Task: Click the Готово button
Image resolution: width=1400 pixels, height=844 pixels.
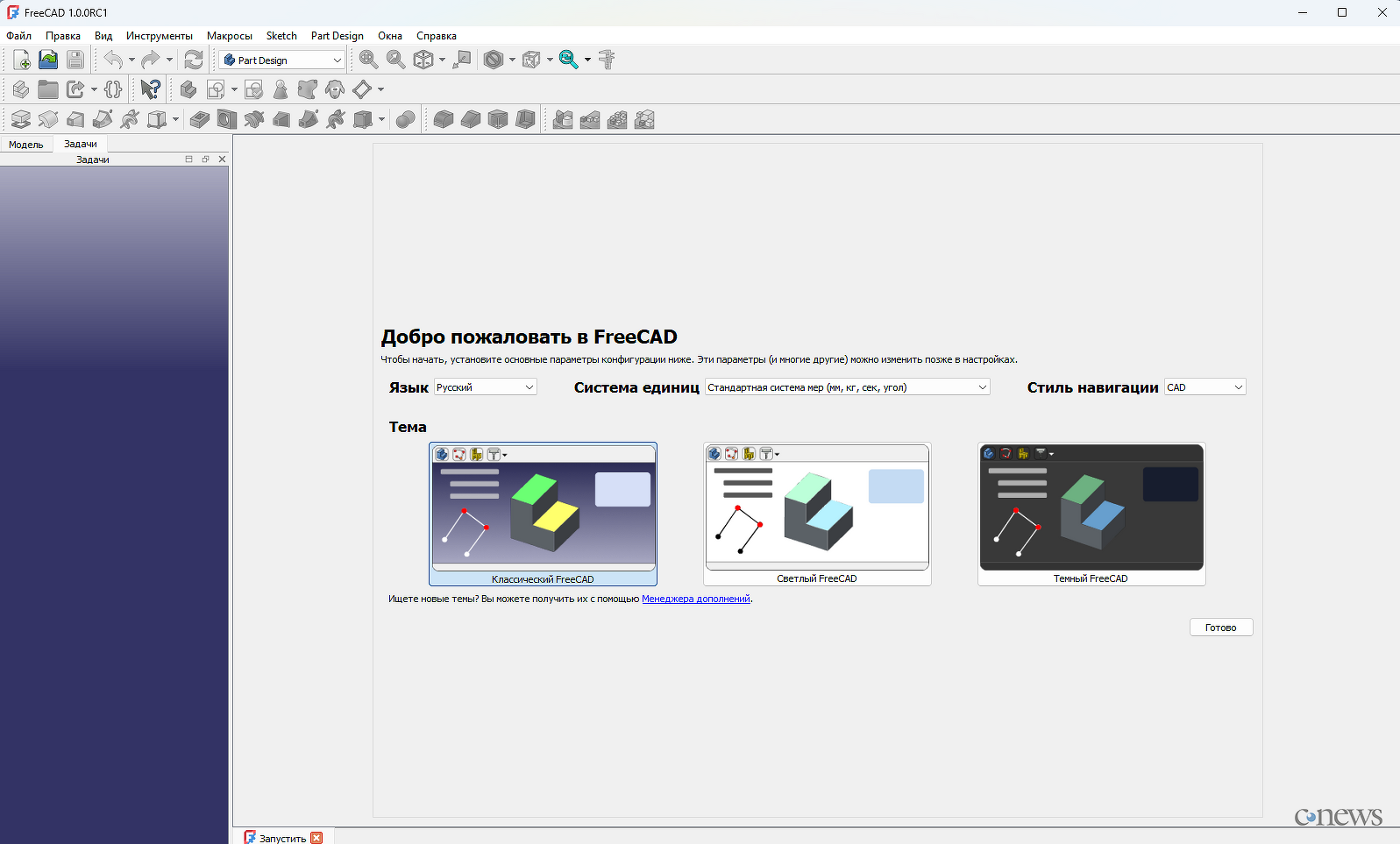Action: (x=1221, y=628)
